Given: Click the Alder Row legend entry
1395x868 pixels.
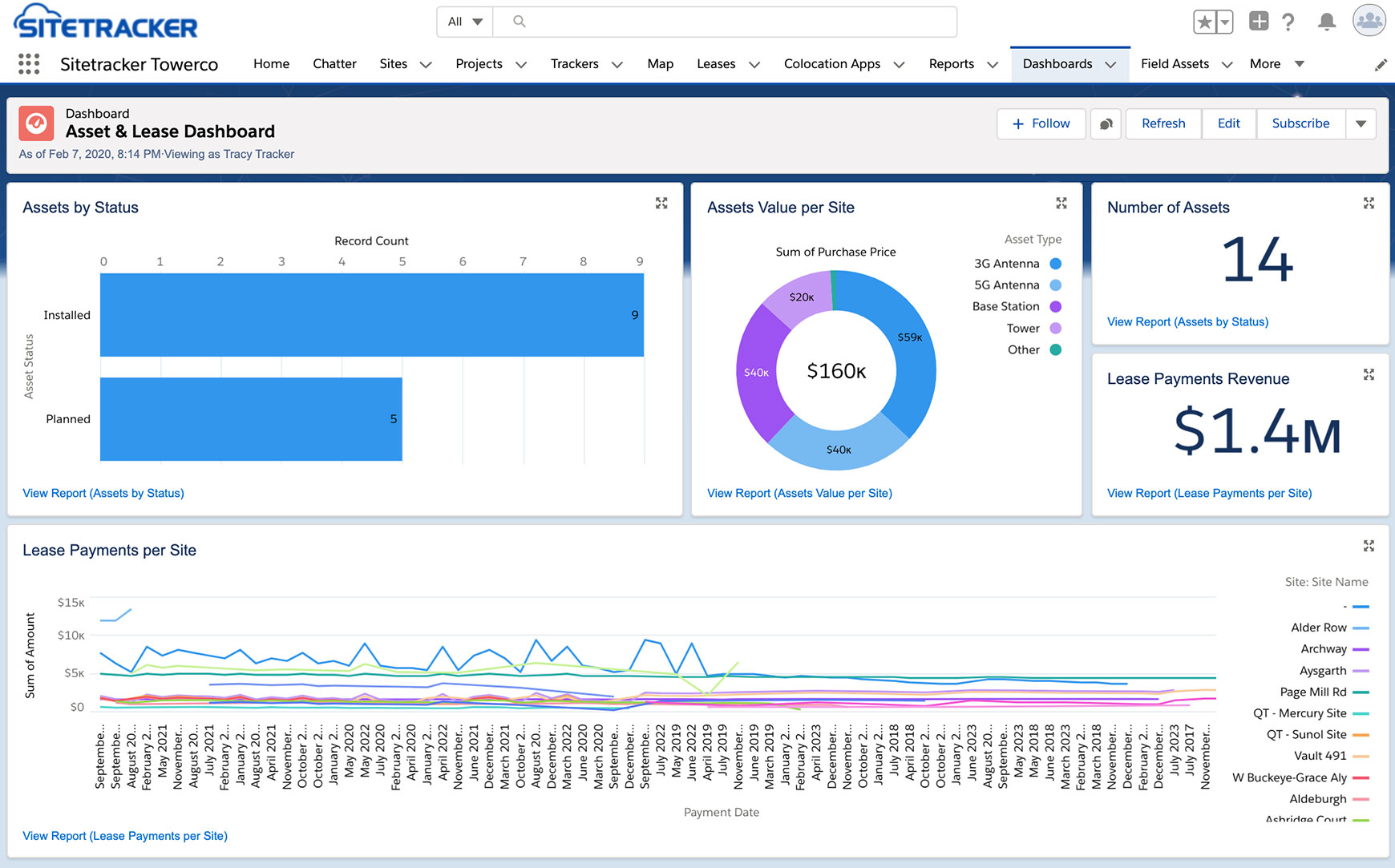Looking at the screenshot, I should [x=1330, y=628].
